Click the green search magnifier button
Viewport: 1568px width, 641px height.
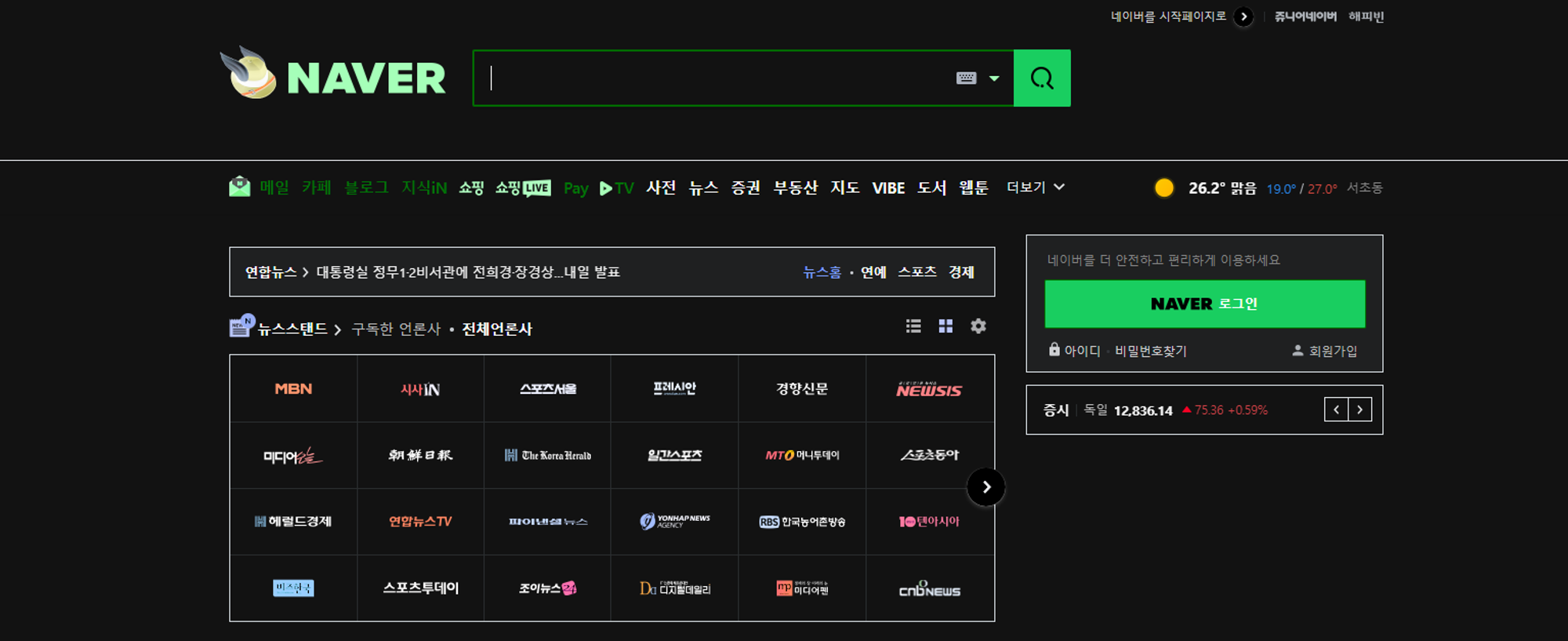[1042, 78]
